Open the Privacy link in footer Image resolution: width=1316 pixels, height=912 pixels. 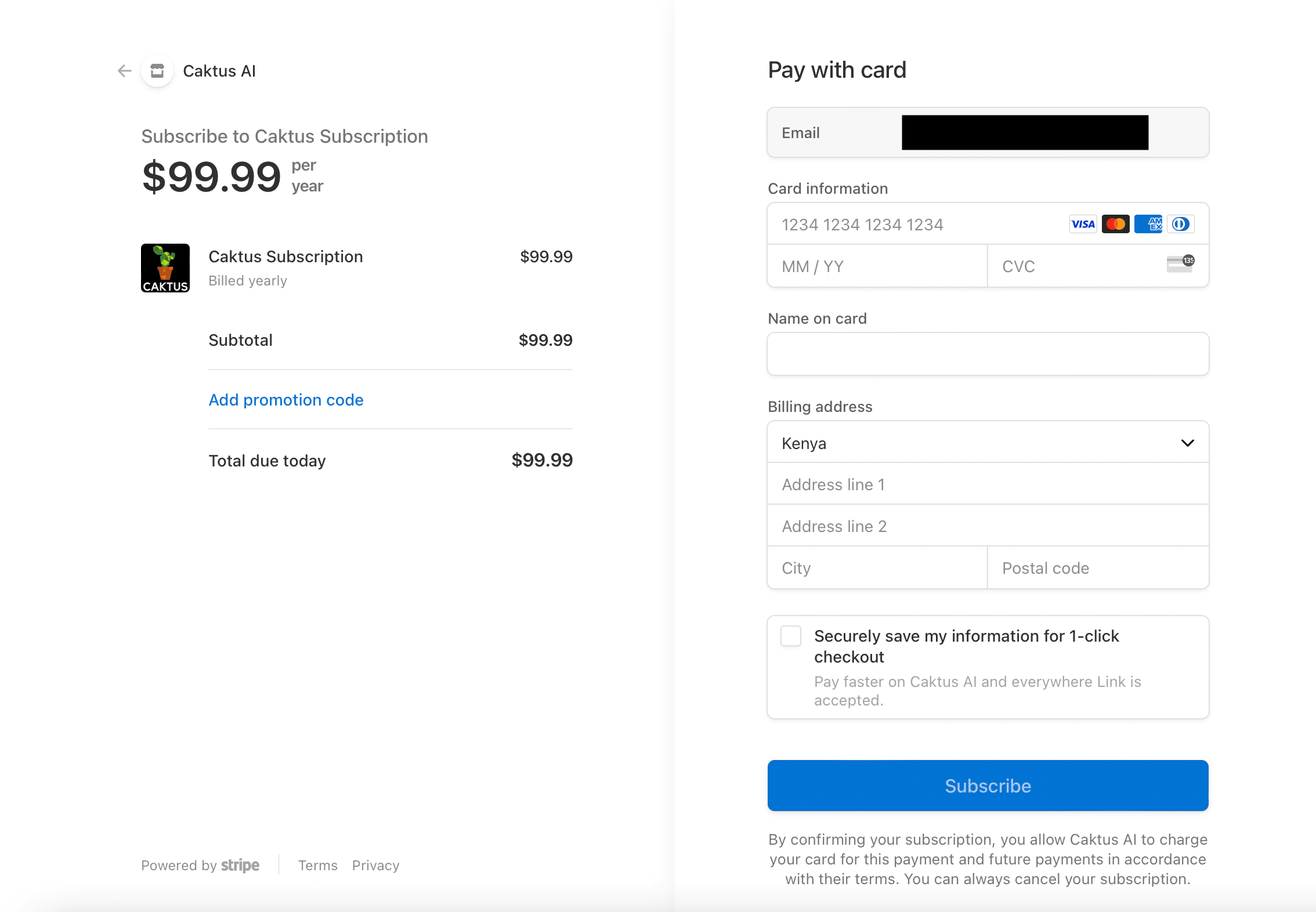coord(375,866)
